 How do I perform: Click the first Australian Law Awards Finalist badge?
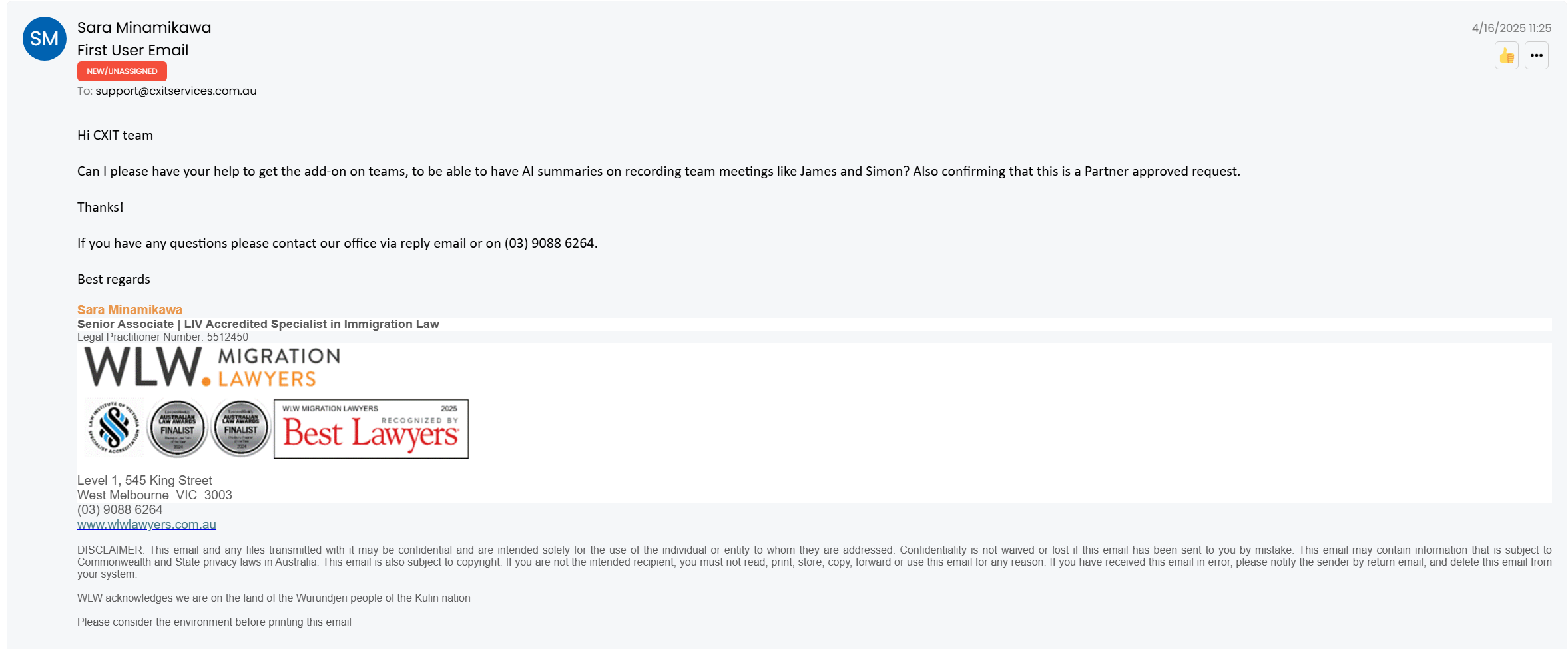[177, 428]
